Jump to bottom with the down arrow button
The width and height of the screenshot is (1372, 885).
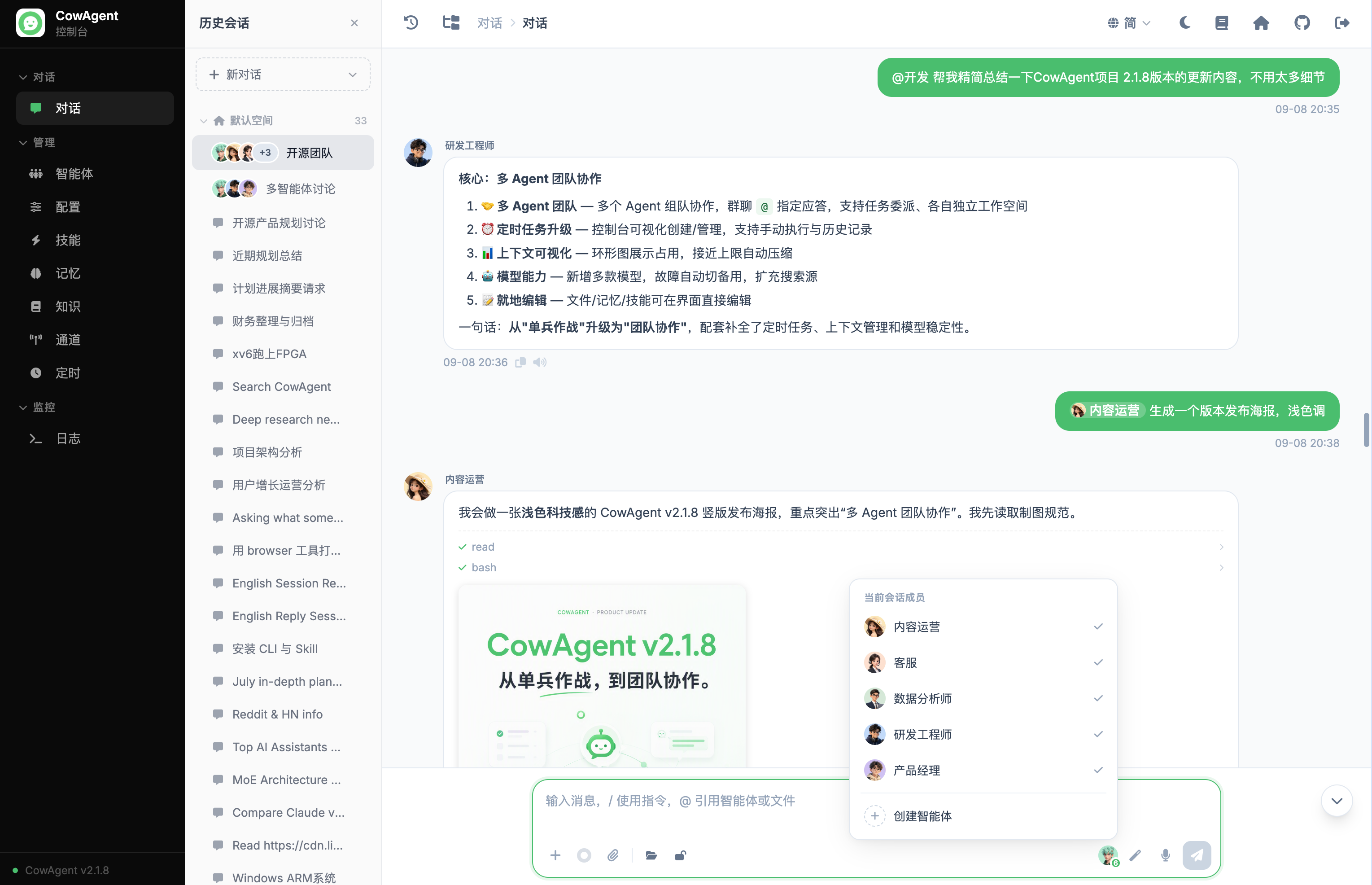pyautogui.click(x=1337, y=801)
